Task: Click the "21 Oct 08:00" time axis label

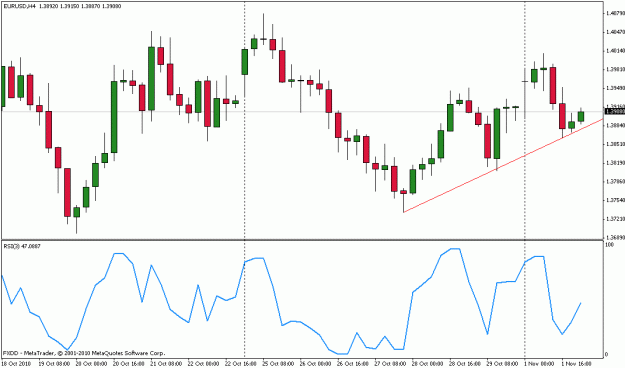Action: 166,364
